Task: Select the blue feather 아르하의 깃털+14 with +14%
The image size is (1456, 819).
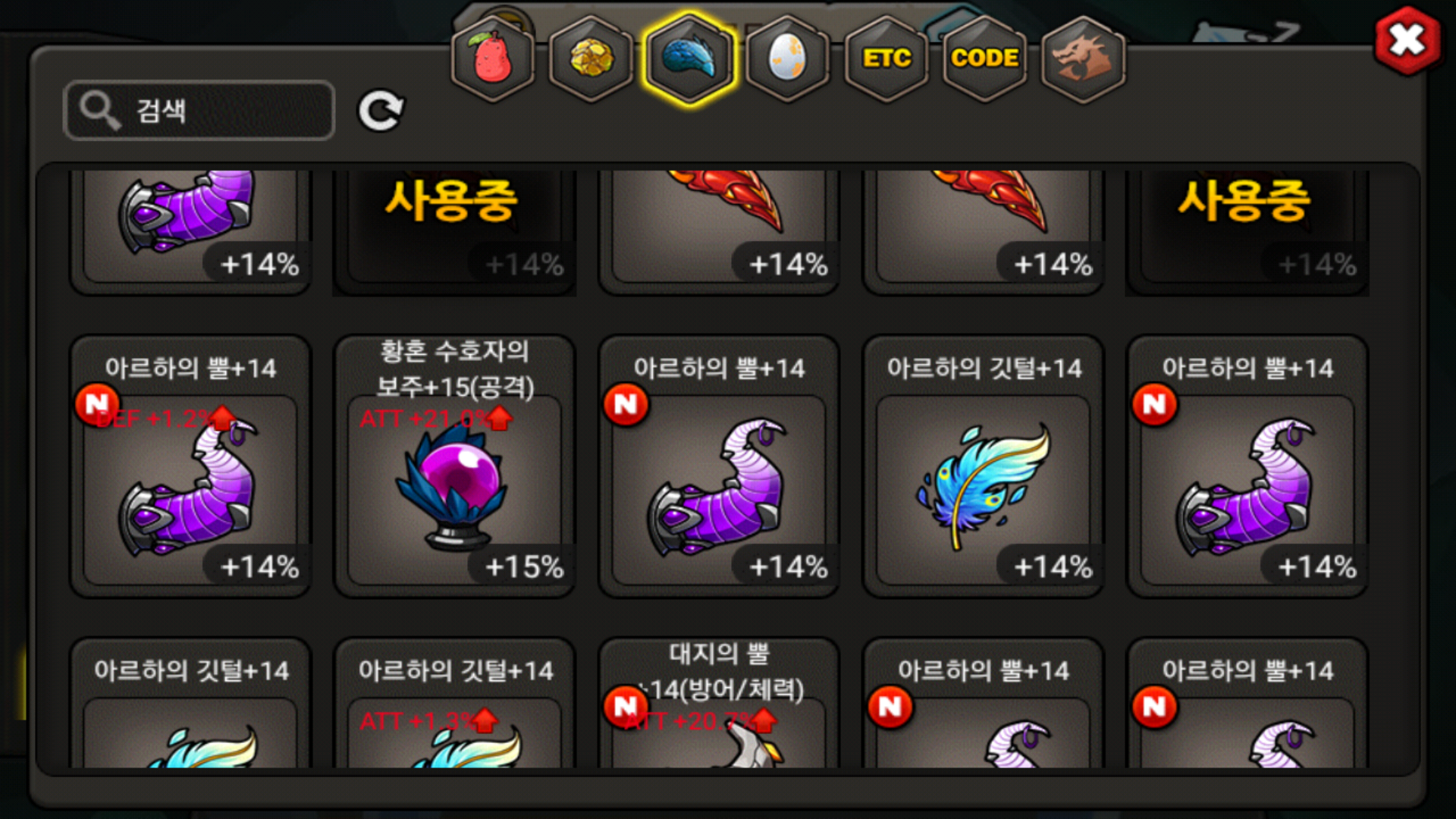Action: coord(984,466)
